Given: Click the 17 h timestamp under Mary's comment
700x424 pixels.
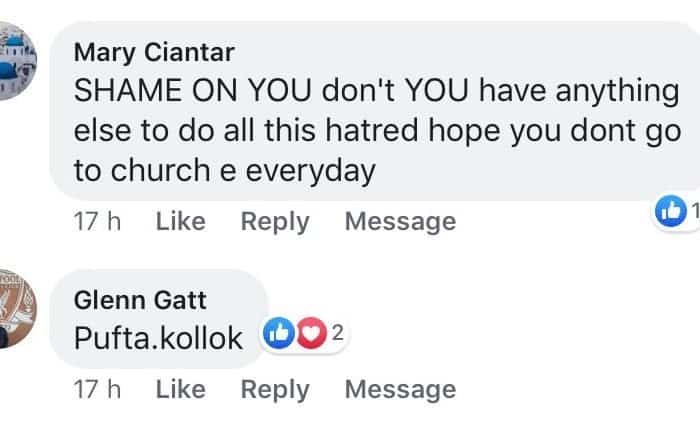Looking at the screenshot, I should [x=98, y=221].
